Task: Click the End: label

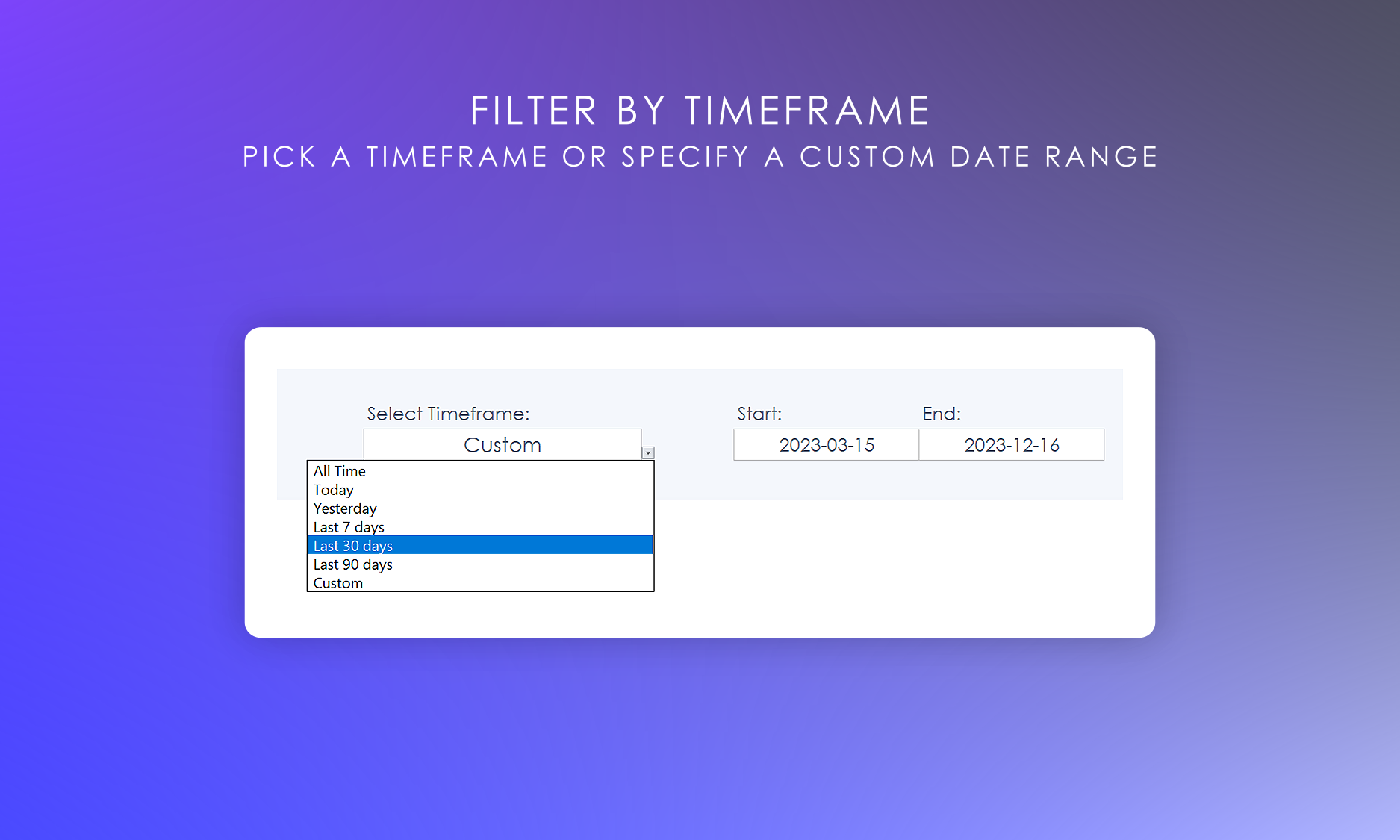Action: (x=942, y=414)
